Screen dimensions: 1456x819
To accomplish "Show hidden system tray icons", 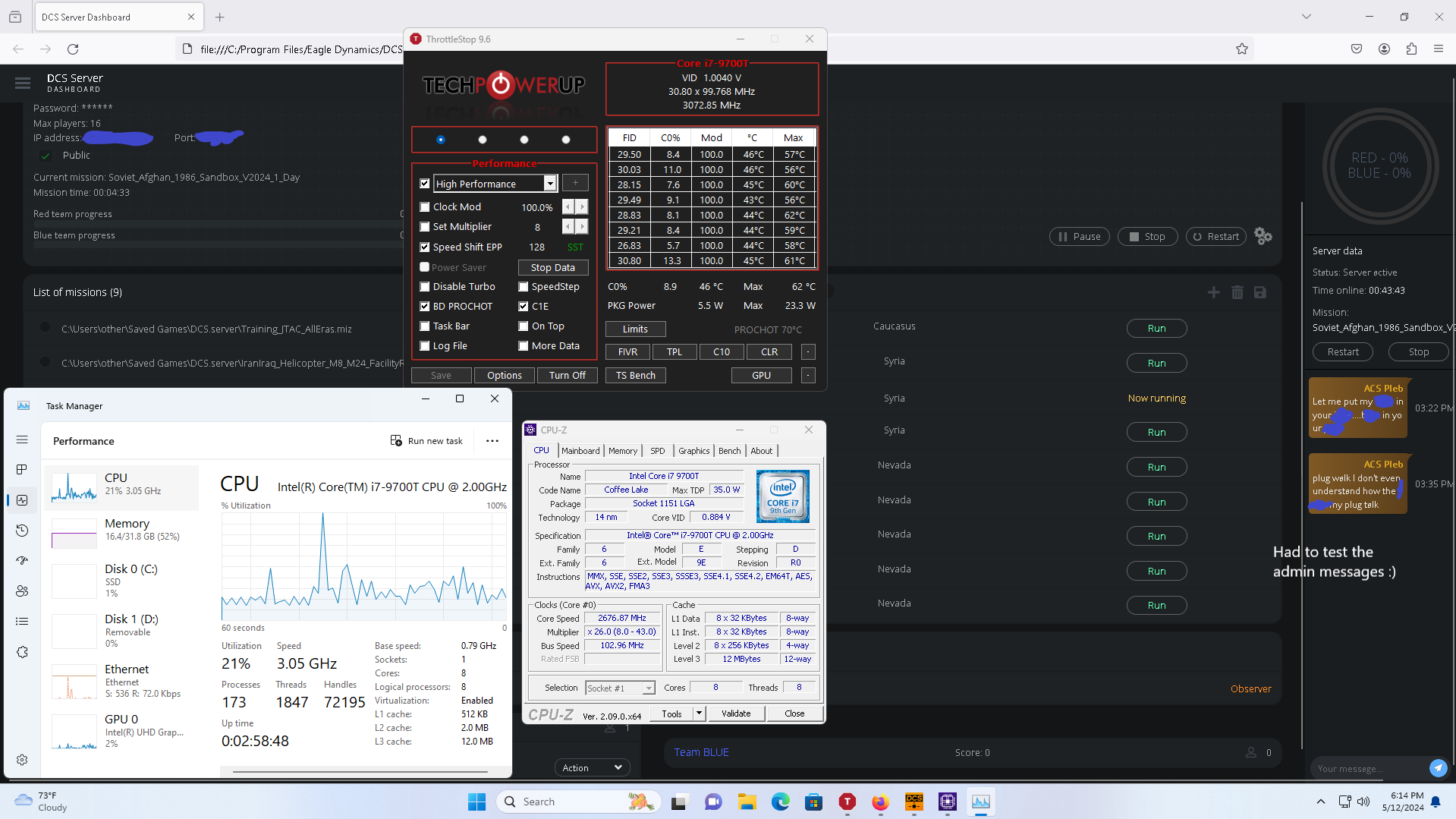I will (x=1321, y=802).
